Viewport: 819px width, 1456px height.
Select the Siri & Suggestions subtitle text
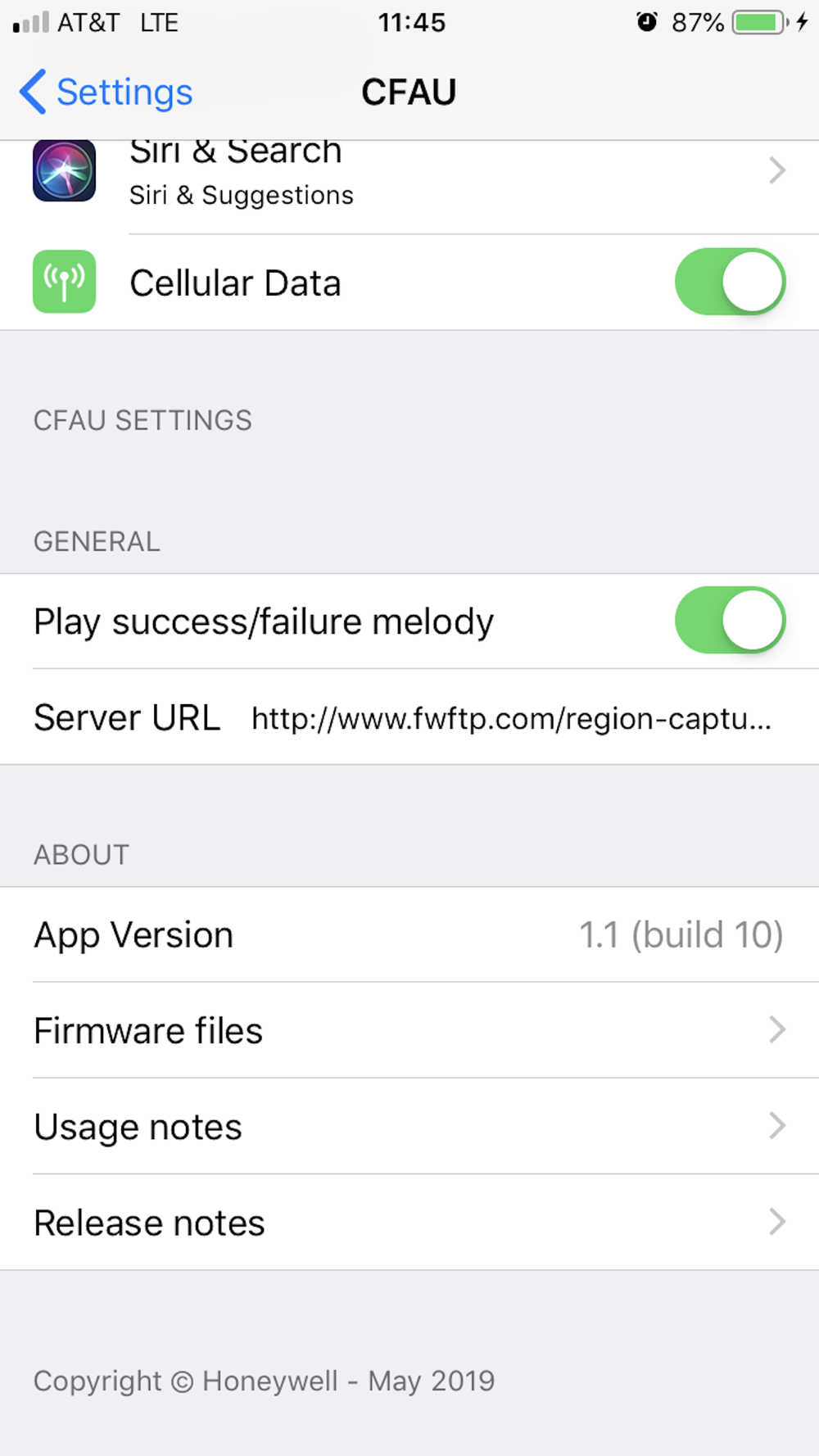pyautogui.click(x=242, y=195)
